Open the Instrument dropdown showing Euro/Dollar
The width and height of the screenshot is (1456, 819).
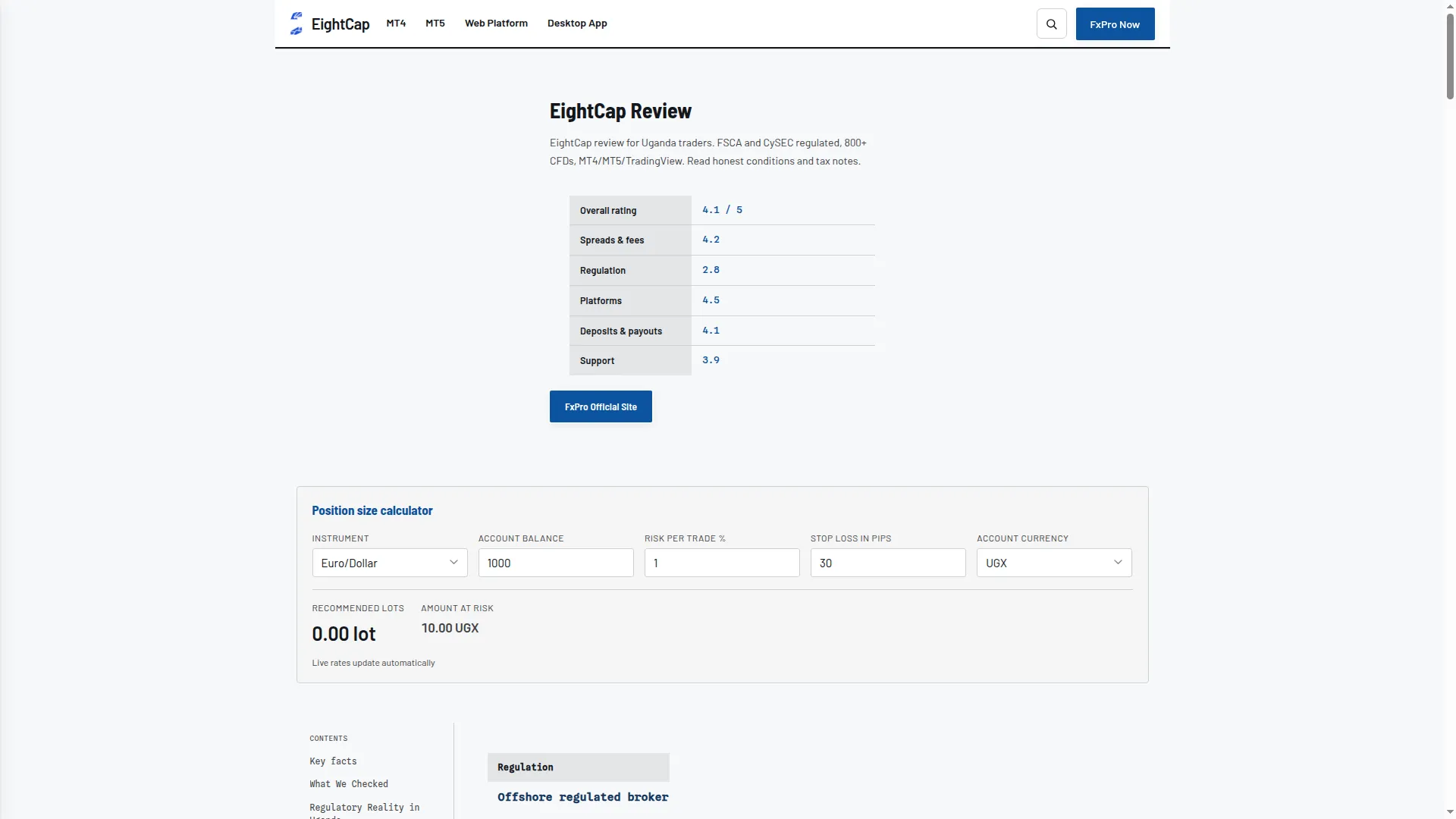pos(390,563)
